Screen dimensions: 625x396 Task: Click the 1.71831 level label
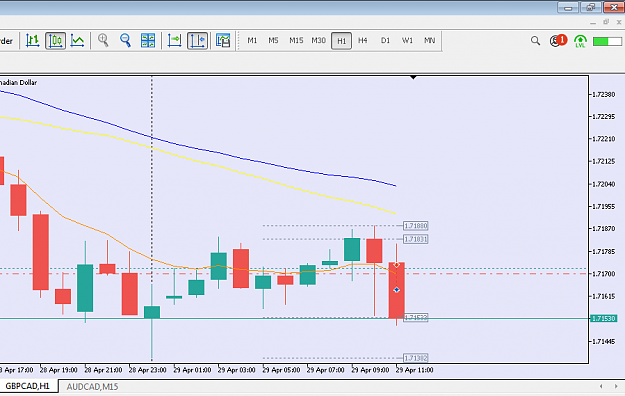point(416,239)
